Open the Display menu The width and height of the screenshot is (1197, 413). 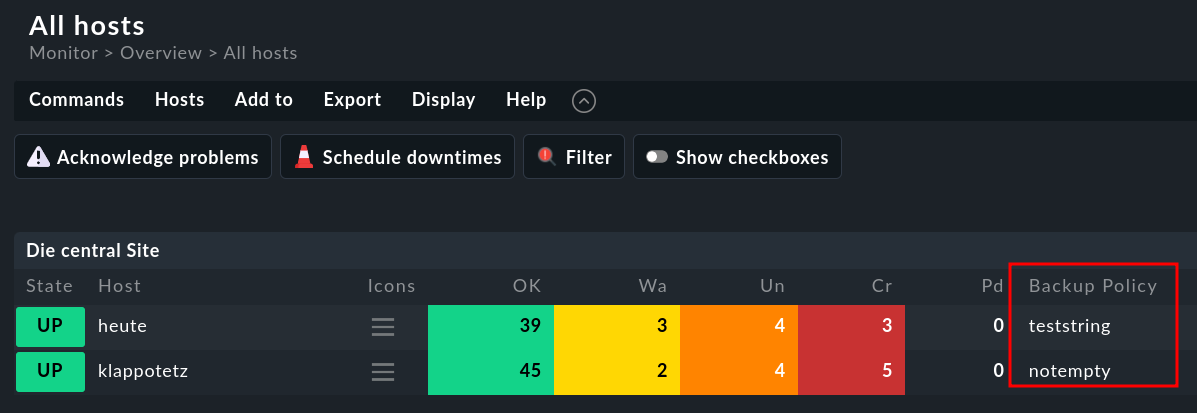pyautogui.click(x=443, y=100)
